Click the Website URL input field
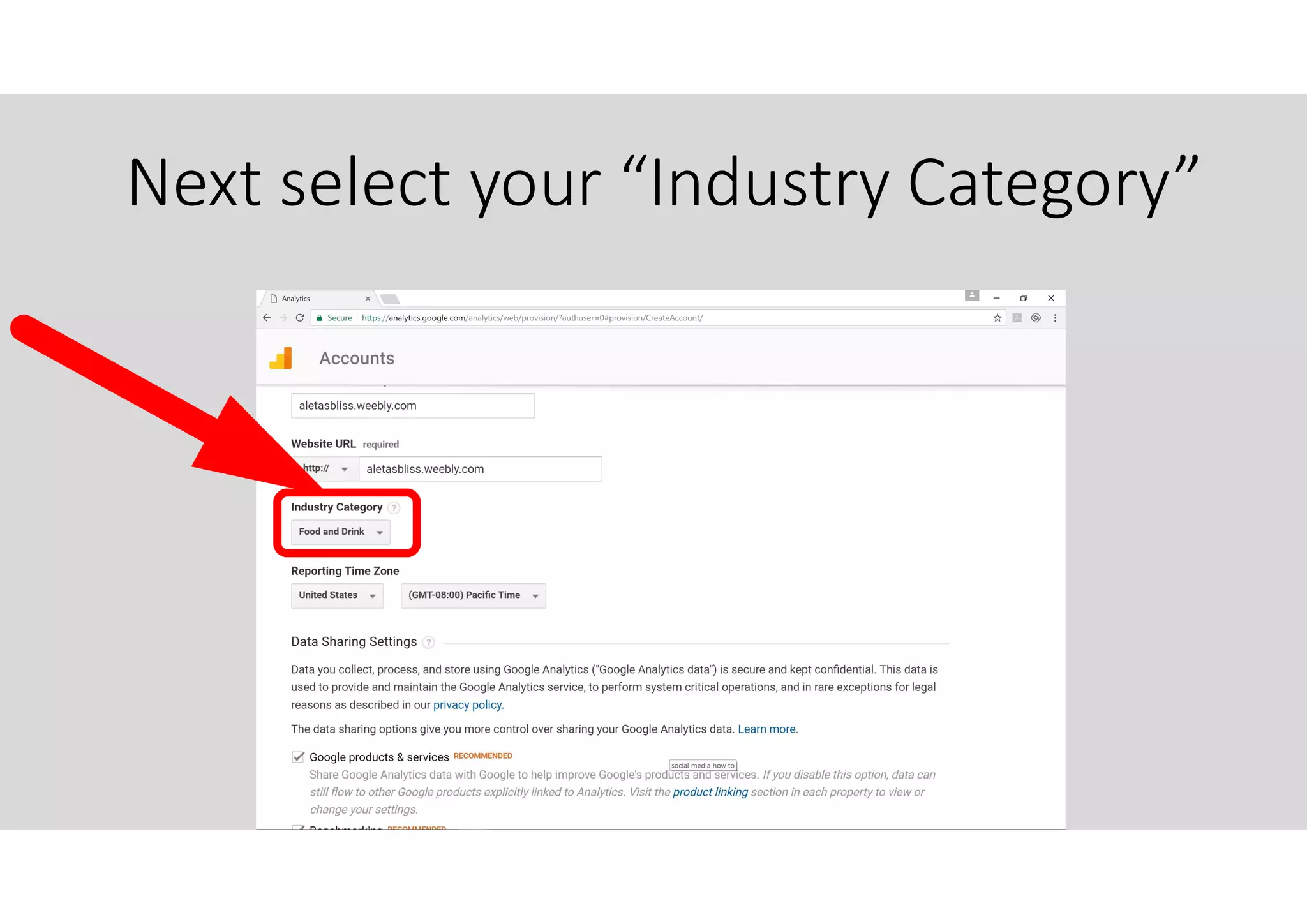 point(481,469)
